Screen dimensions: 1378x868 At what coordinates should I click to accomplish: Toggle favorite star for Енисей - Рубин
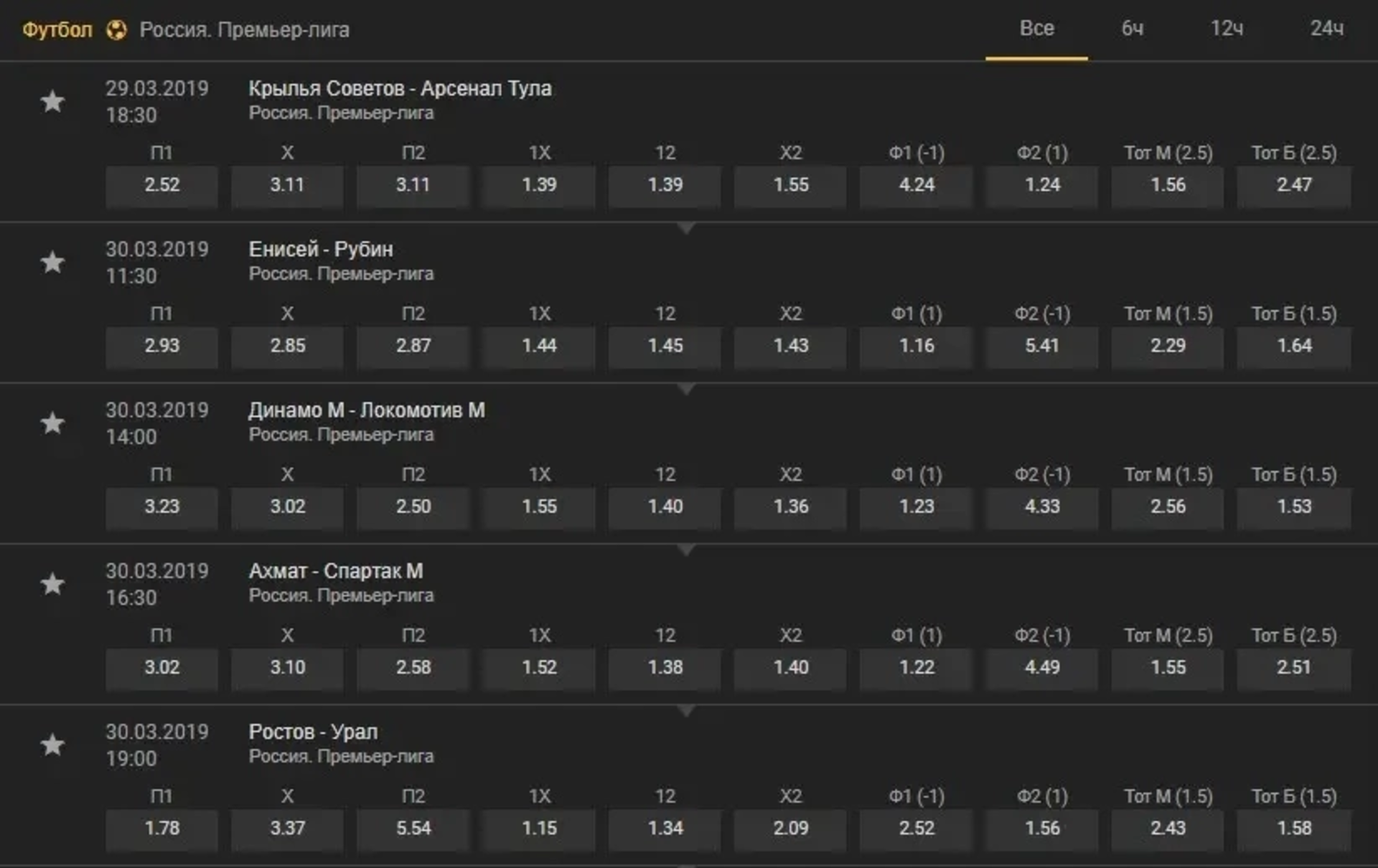point(52,262)
